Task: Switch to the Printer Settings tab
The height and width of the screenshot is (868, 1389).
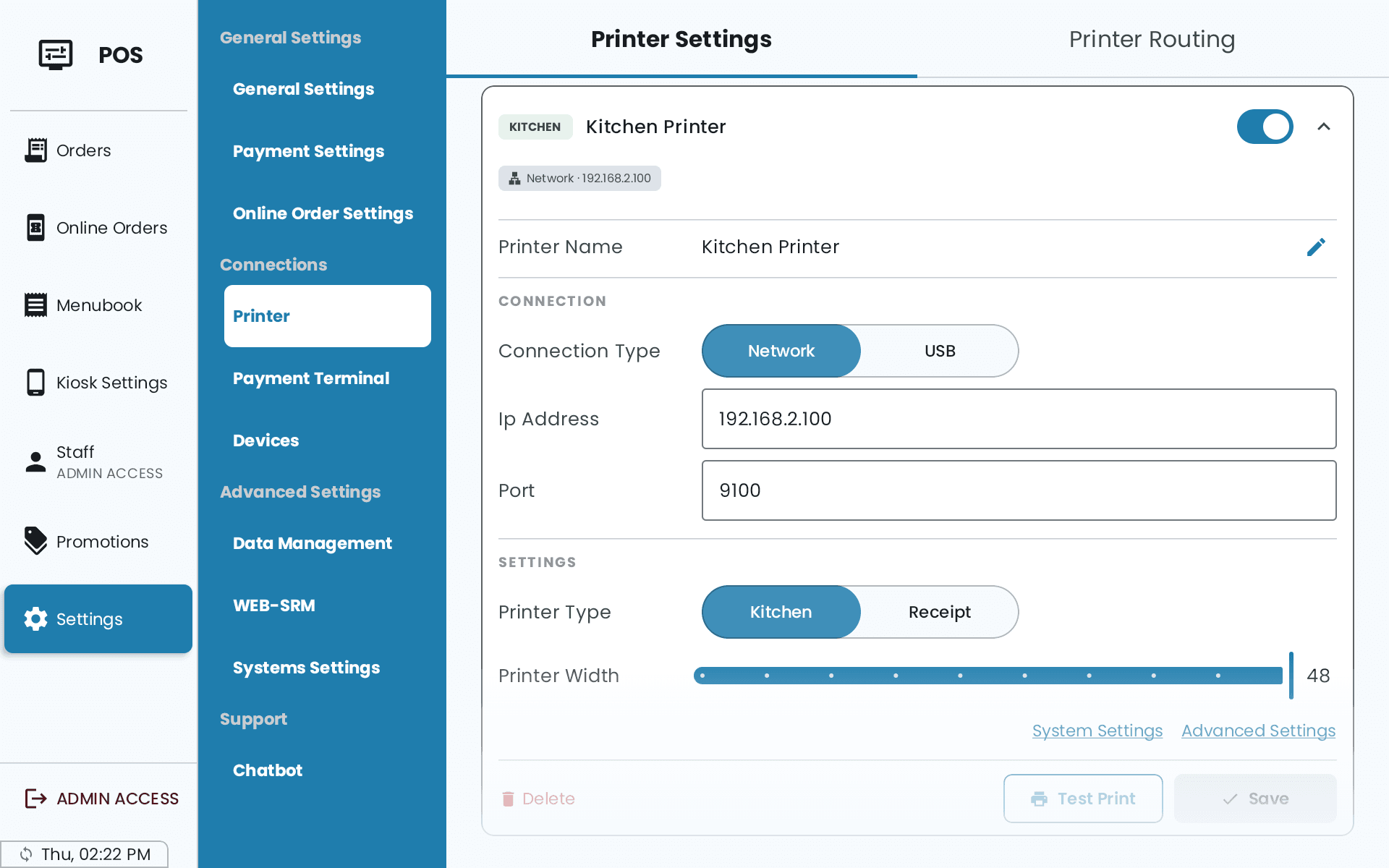Action: (681, 39)
